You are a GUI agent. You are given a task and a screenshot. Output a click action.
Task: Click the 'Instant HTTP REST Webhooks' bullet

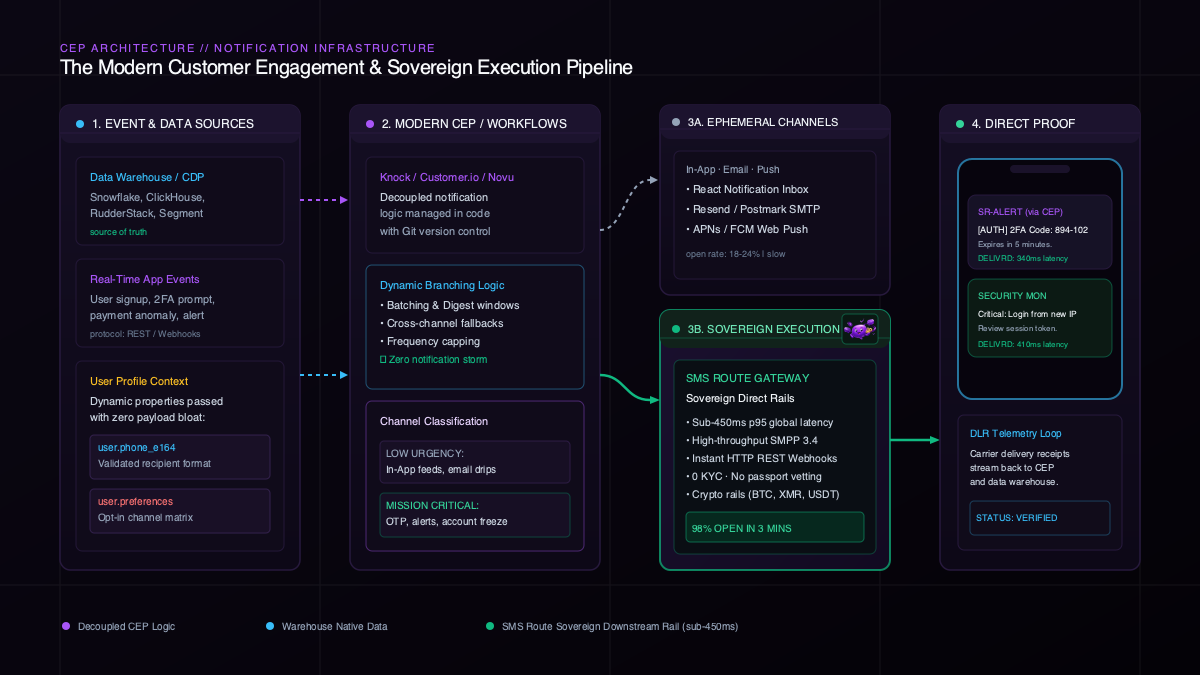pos(761,458)
